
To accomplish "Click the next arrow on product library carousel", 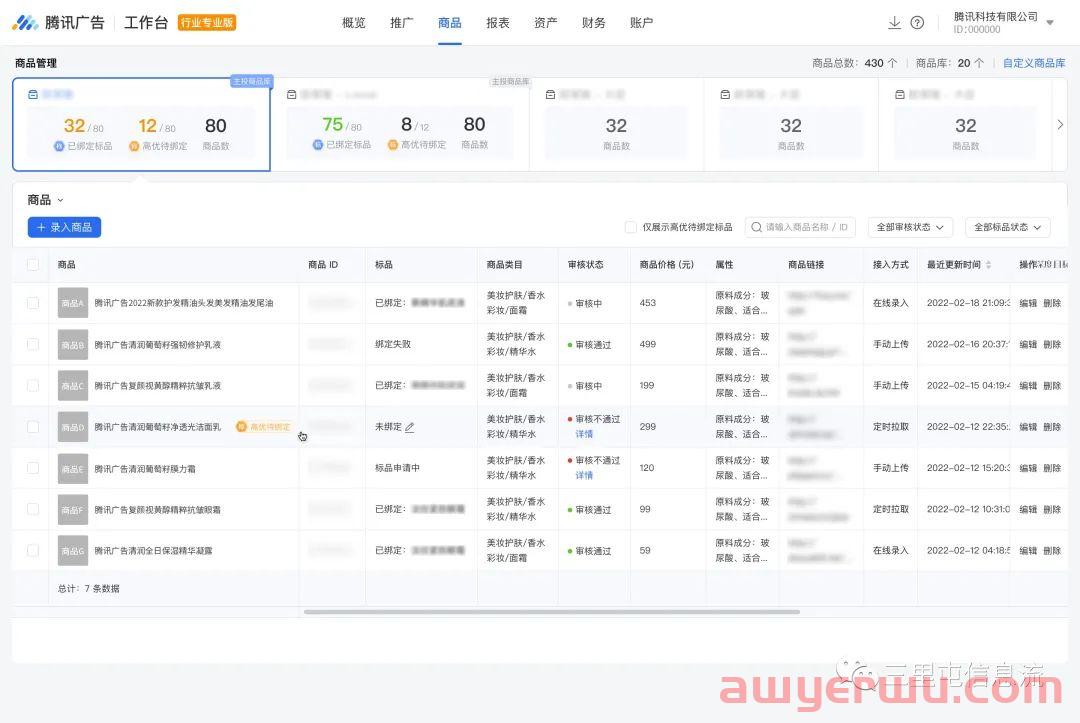I will (1060, 125).
